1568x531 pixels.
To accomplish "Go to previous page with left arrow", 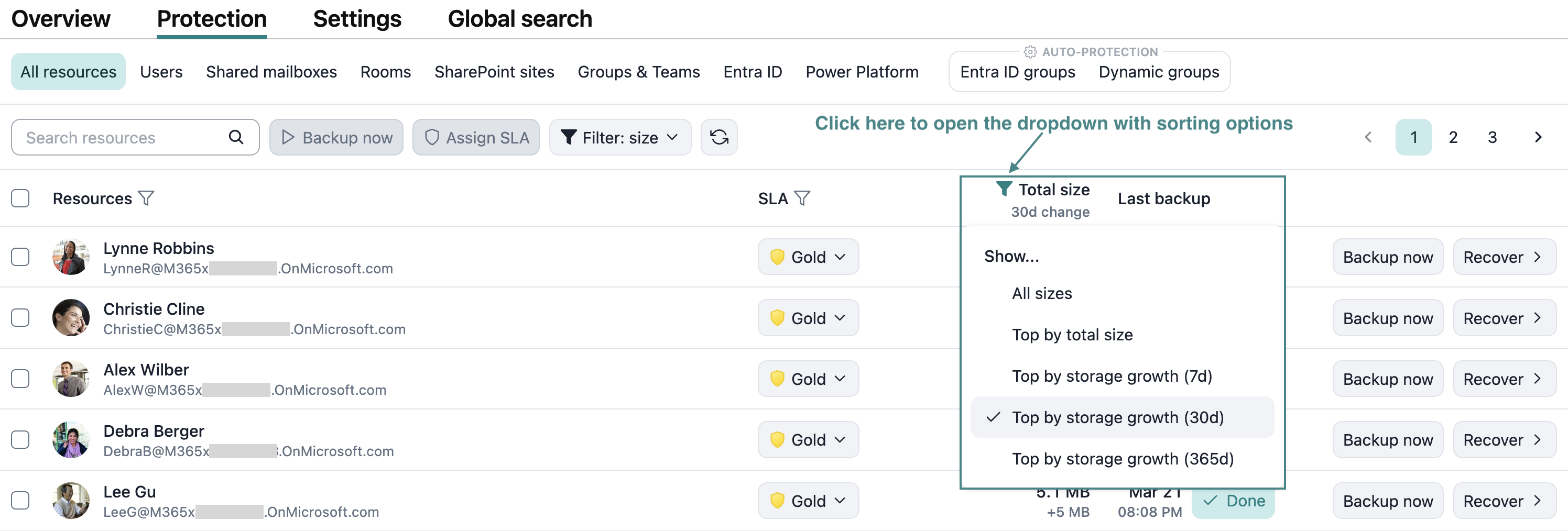I will [1368, 138].
